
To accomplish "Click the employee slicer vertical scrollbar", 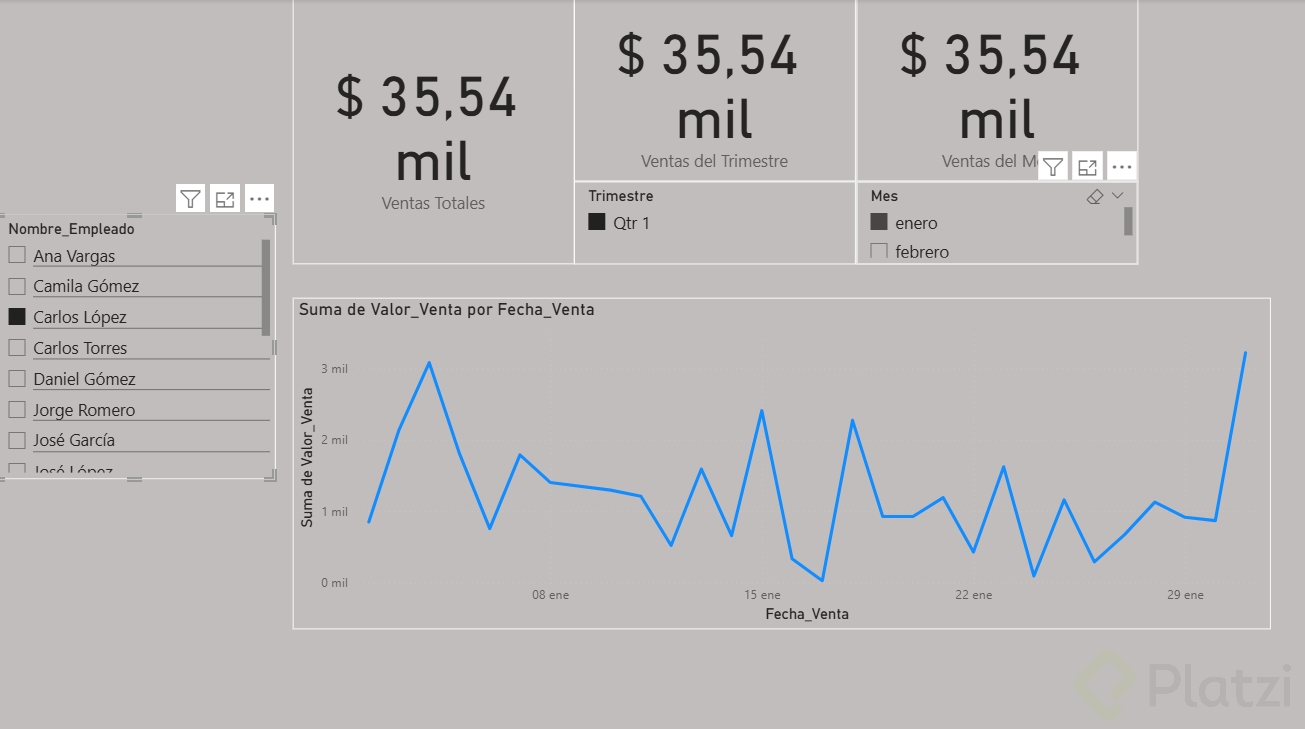I will pos(266,287).
